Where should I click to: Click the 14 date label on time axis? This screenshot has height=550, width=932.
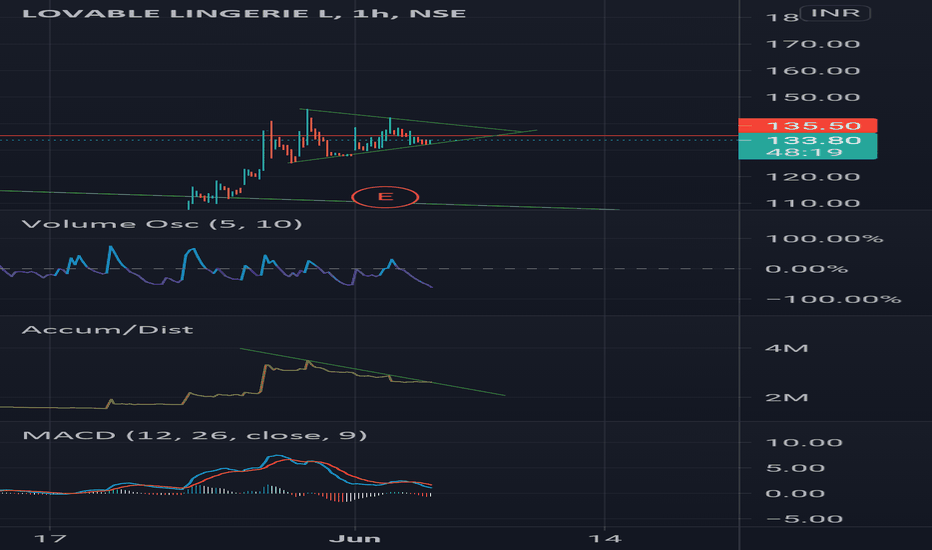click(605, 539)
